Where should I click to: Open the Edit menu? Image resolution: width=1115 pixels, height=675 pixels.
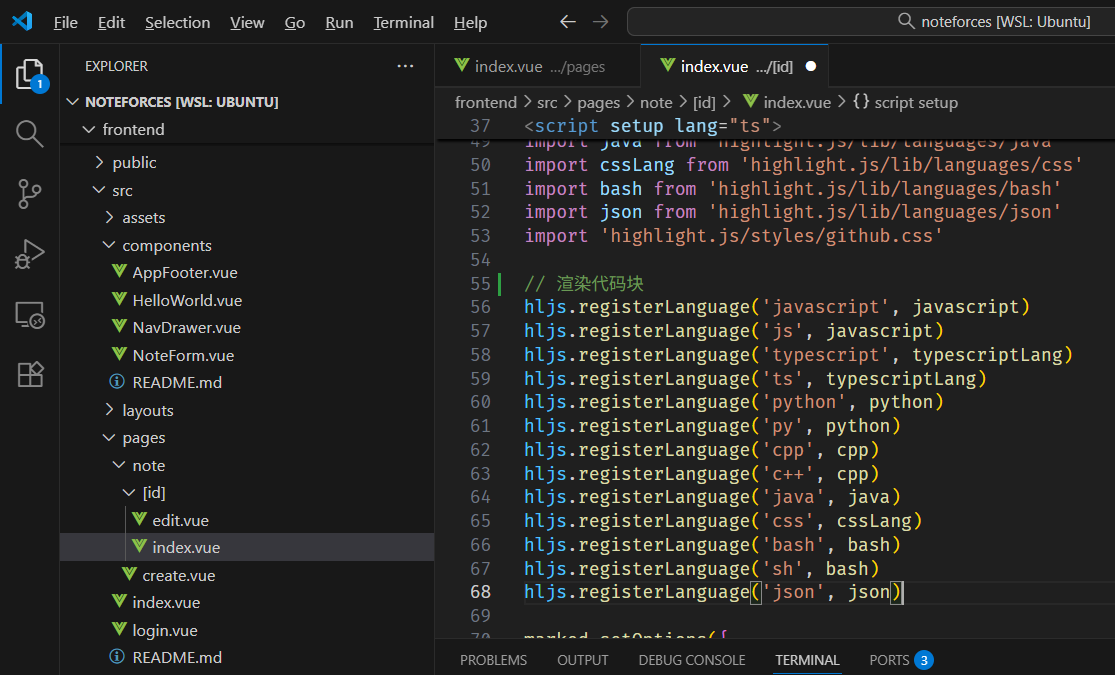click(x=111, y=23)
